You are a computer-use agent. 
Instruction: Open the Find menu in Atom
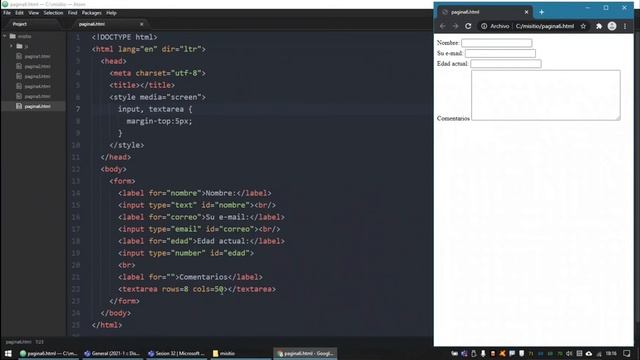click(x=72, y=13)
